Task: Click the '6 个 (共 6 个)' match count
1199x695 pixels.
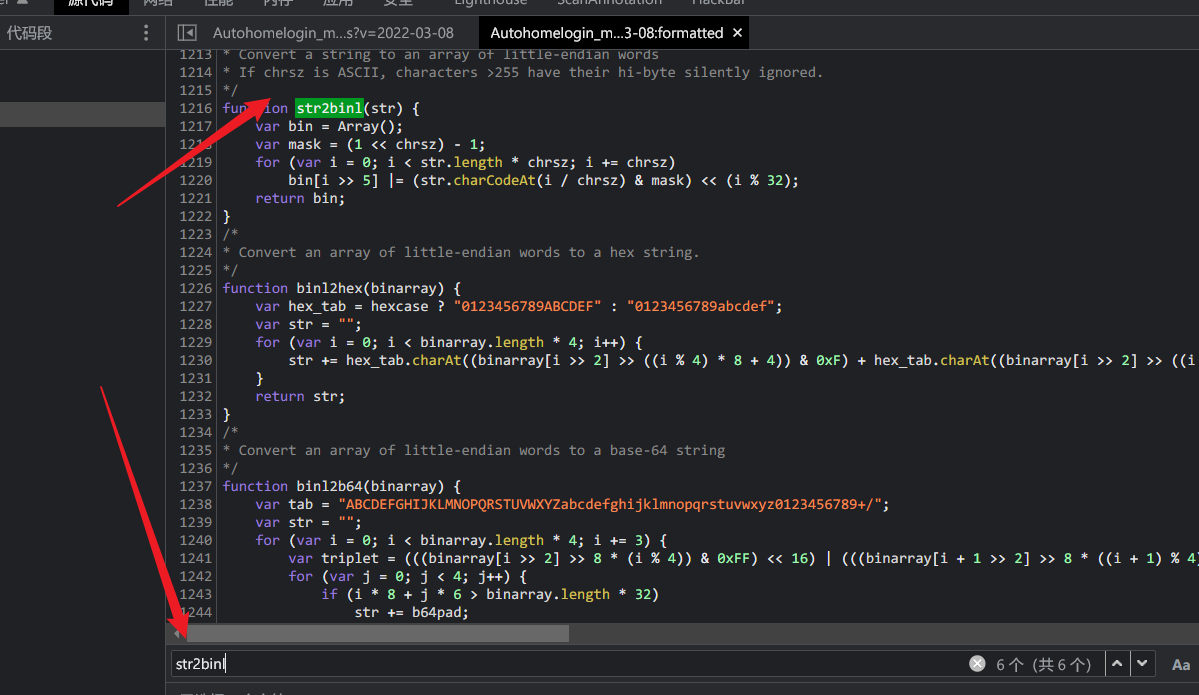Action: pos(1043,664)
